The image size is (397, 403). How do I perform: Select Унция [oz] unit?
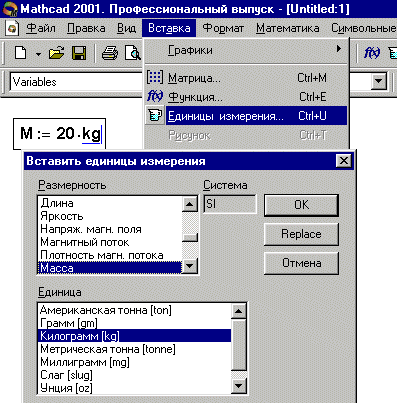[135, 388]
